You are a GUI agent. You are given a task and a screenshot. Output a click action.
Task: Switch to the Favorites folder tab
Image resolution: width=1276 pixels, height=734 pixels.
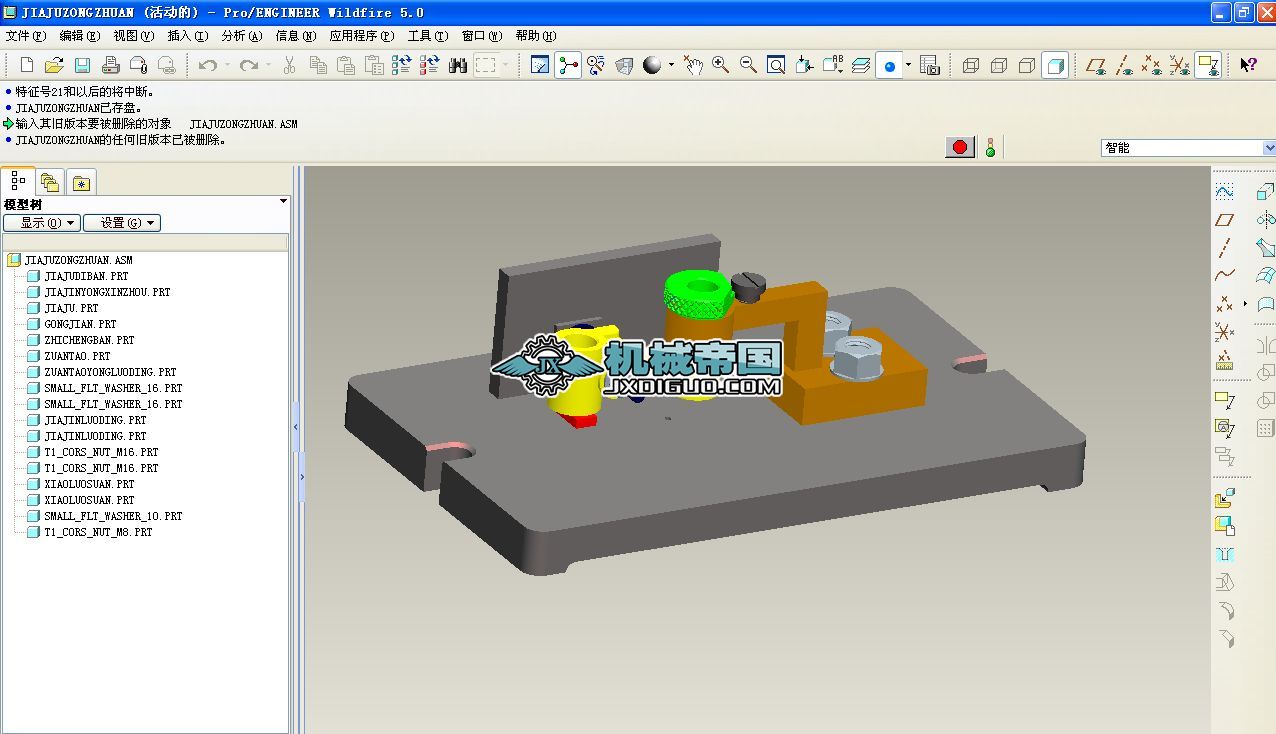81,182
